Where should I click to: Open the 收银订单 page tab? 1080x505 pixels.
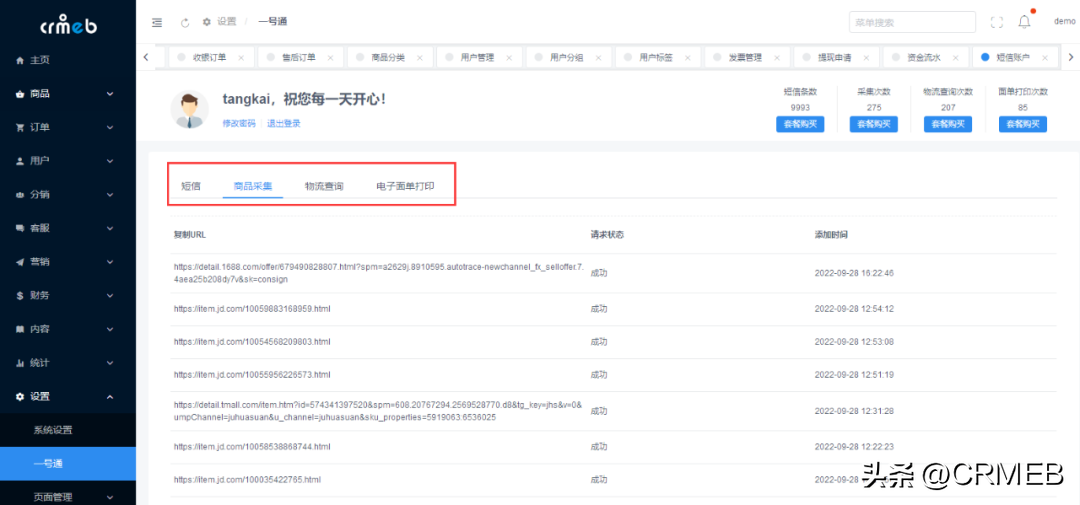tap(211, 57)
